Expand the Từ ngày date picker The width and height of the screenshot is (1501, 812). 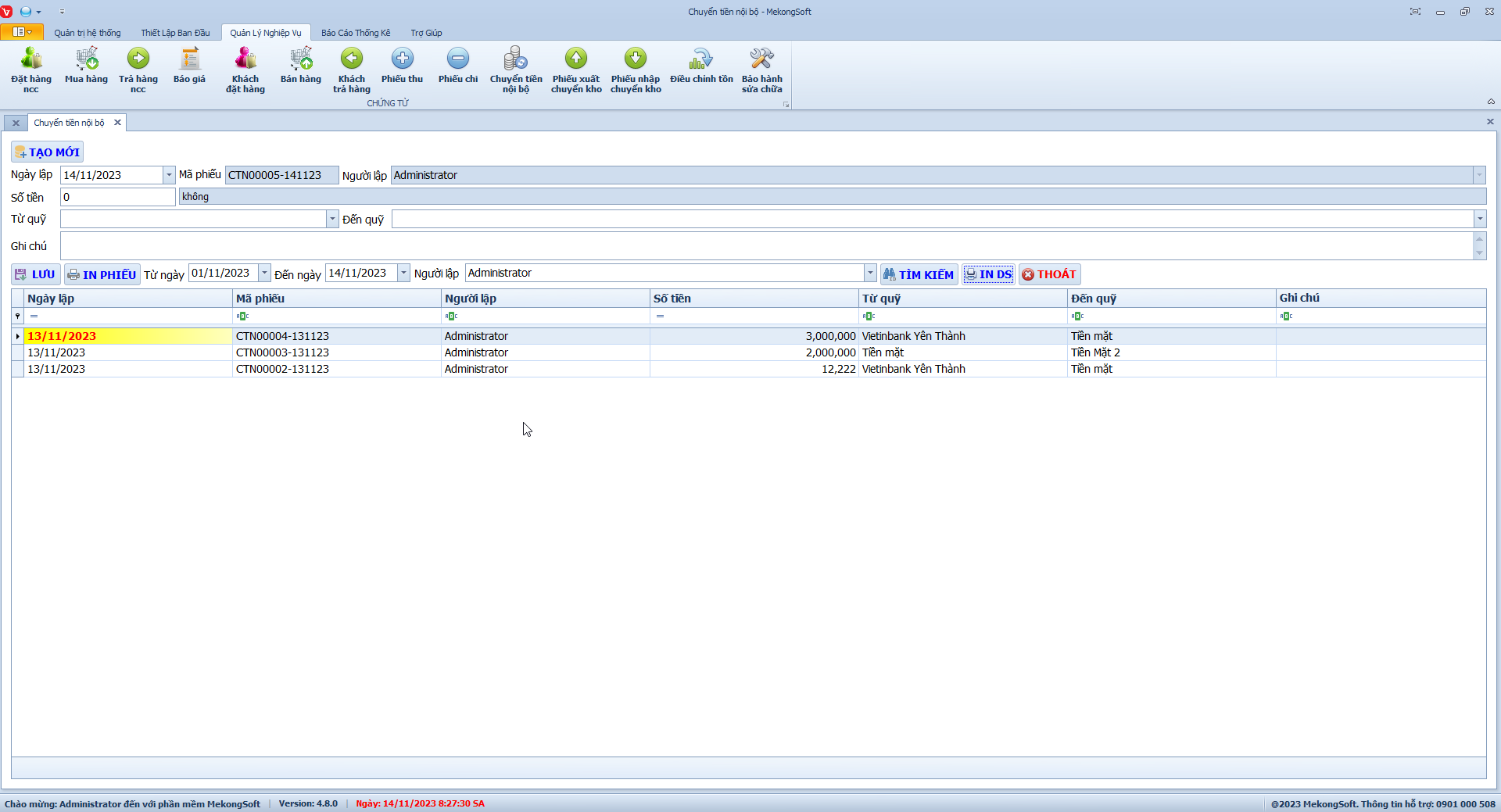point(264,273)
